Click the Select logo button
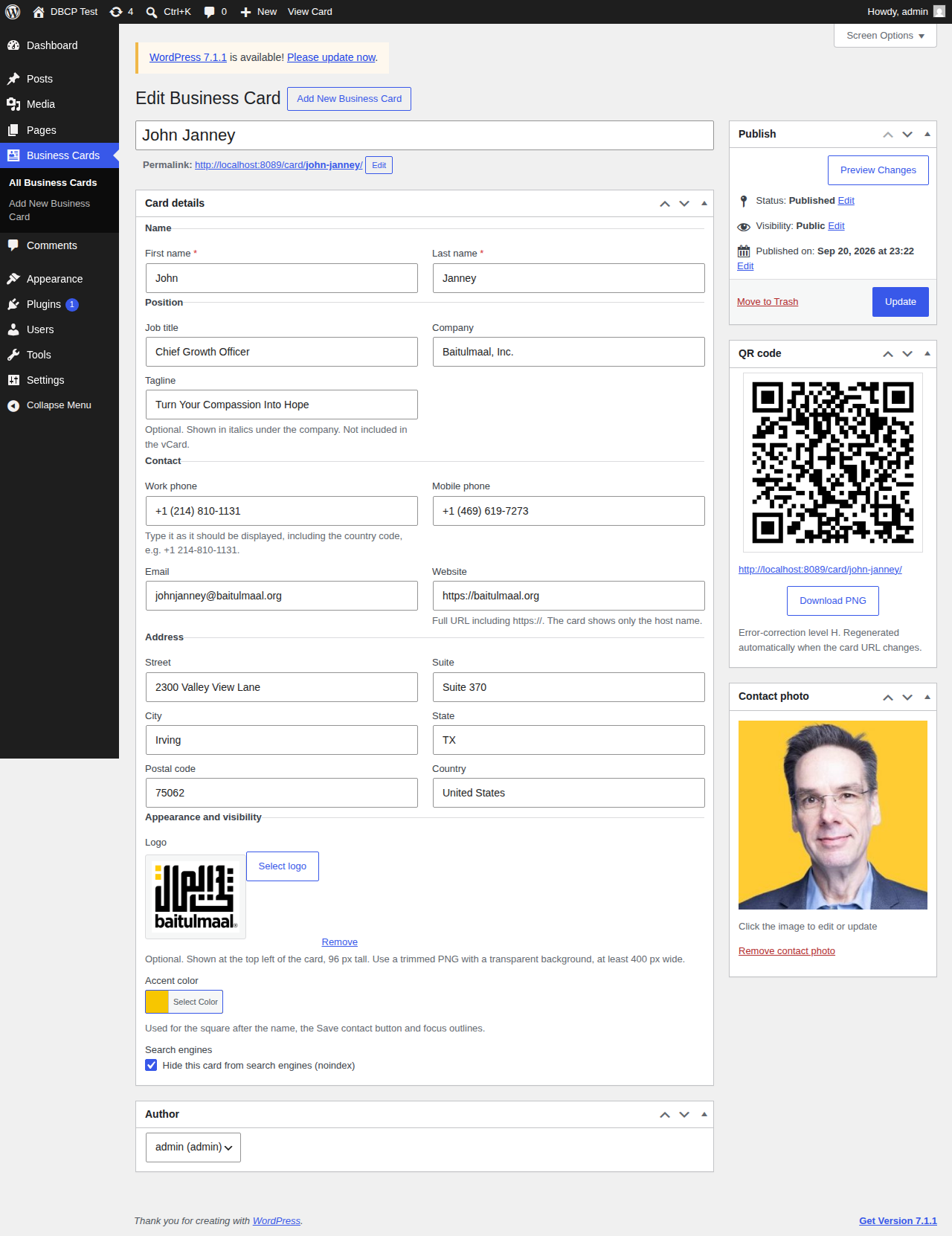 coord(282,866)
